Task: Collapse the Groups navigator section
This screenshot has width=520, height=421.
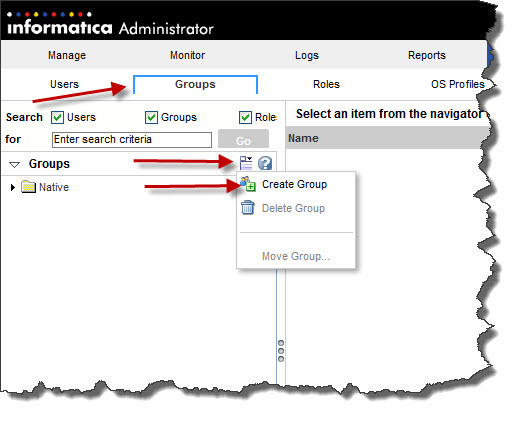Action: coord(14,164)
